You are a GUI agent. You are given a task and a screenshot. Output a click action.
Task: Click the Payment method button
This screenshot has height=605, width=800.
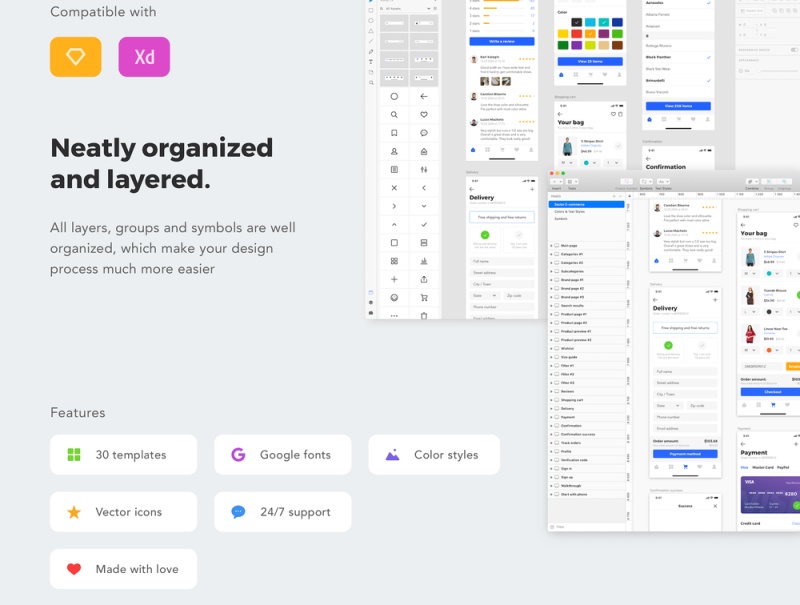point(684,453)
